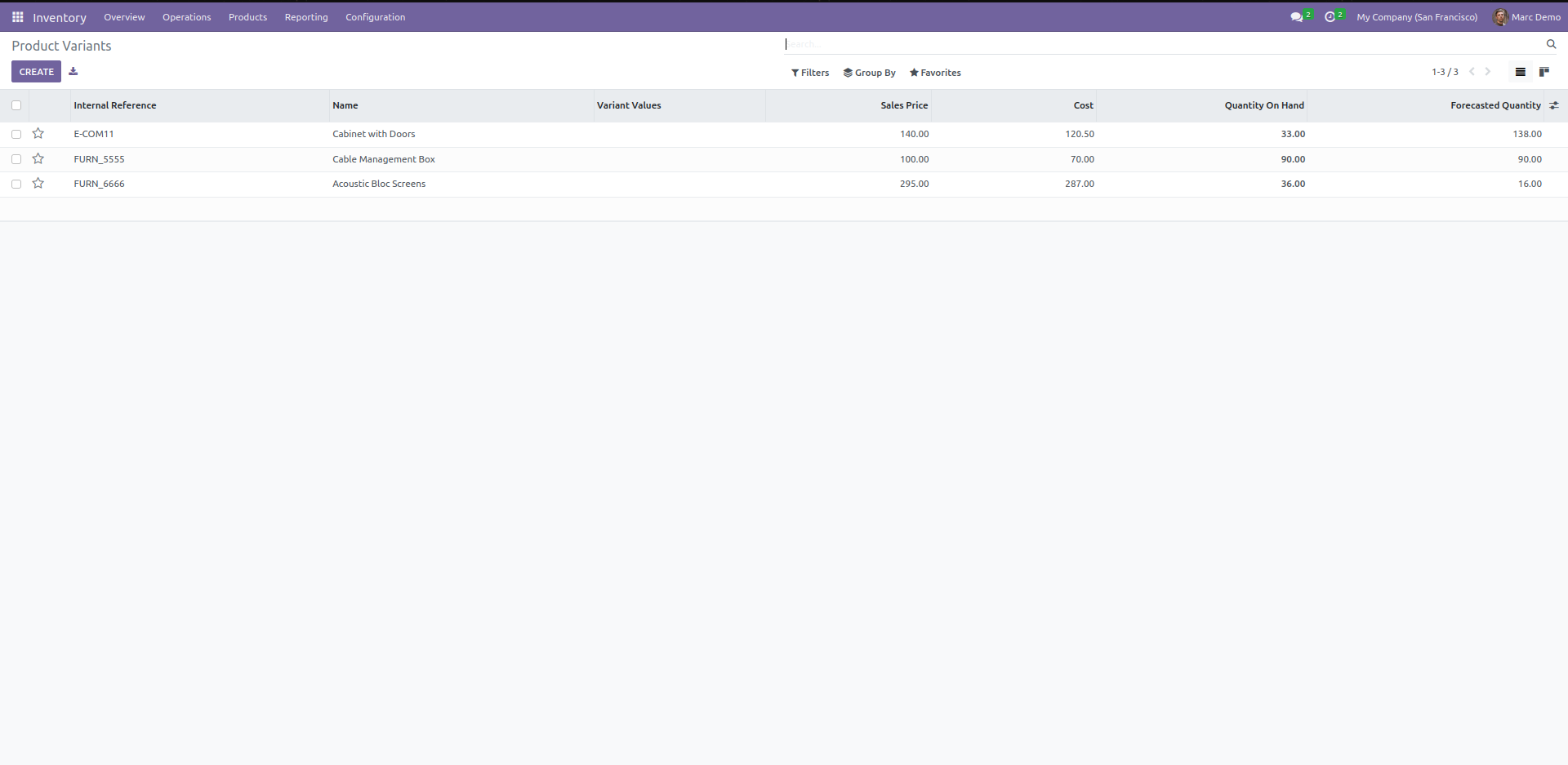Image resolution: width=1568 pixels, height=765 pixels.
Task: Click Marc Demo user avatar
Action: click(1500, 17)
